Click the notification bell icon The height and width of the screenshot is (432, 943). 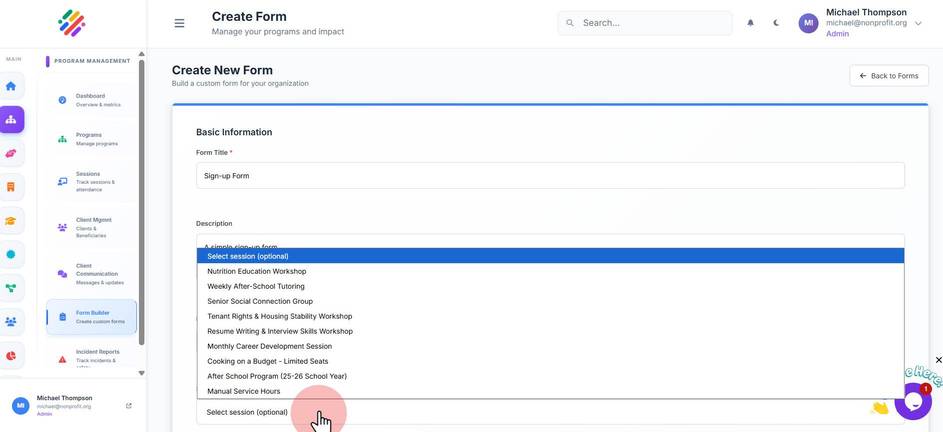point(750,23)
